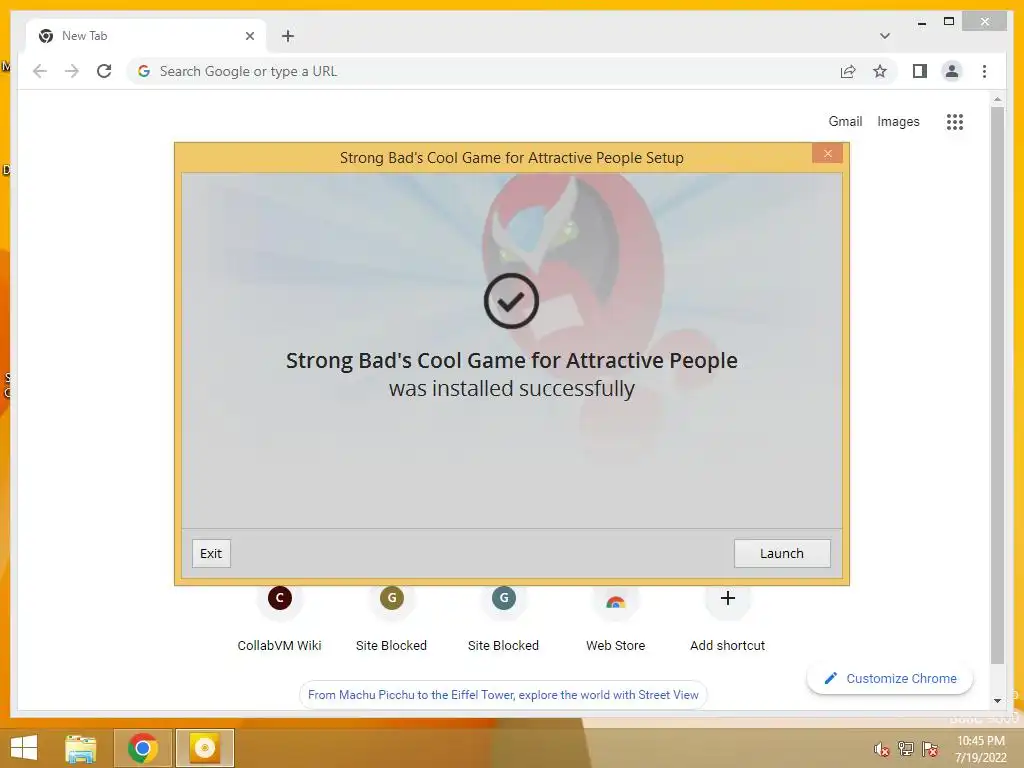Open Google Images link
Viewport: 1024px width, 768px height.
(x=898, y=121)
